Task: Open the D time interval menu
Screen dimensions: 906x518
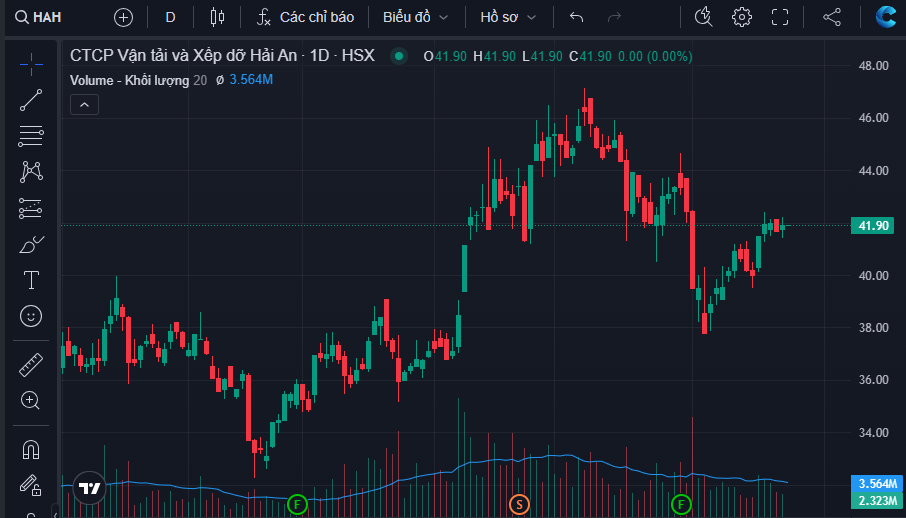Action: [170, 17]
